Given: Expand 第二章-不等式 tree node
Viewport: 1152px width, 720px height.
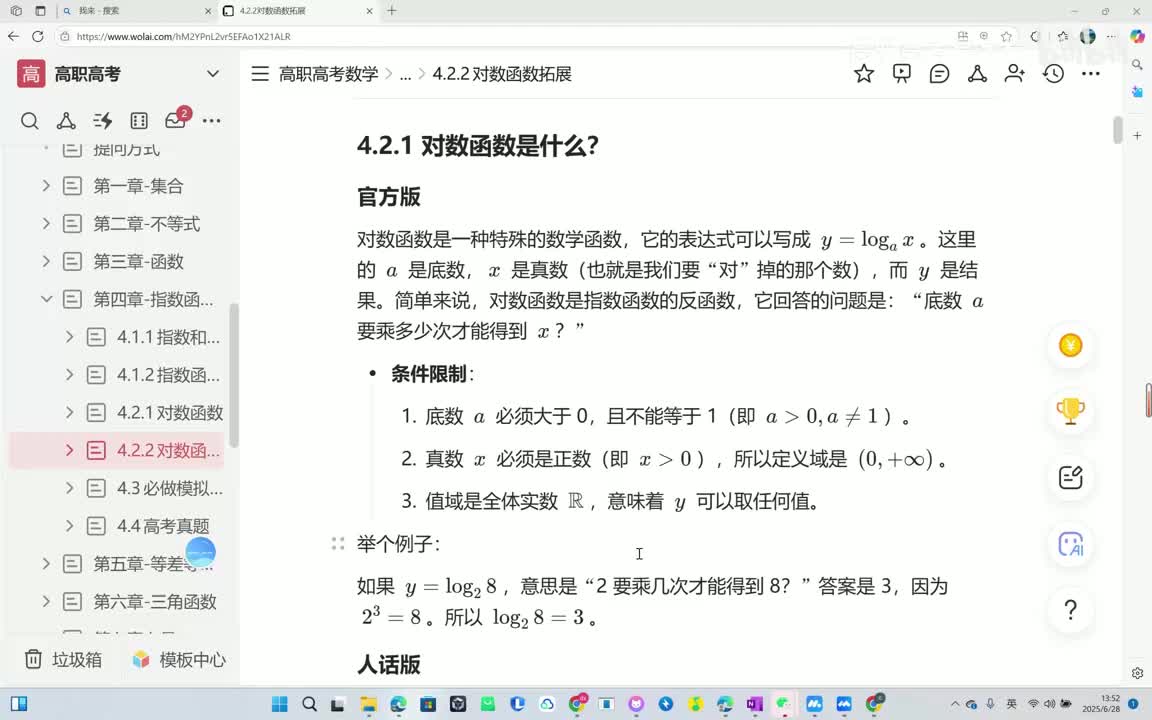Looking at the screenshot, I should click(46, 223).
